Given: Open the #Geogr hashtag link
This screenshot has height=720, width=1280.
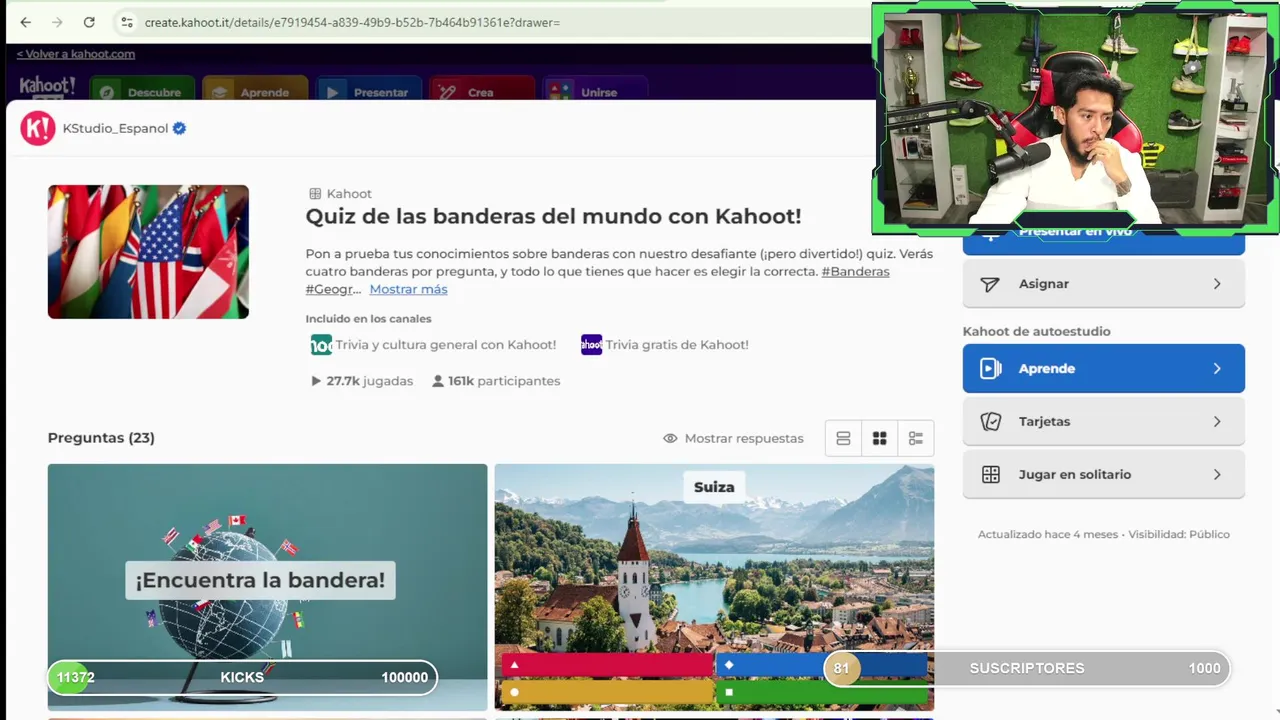Looking at the screenshot, I should click(x=333, y=289).
